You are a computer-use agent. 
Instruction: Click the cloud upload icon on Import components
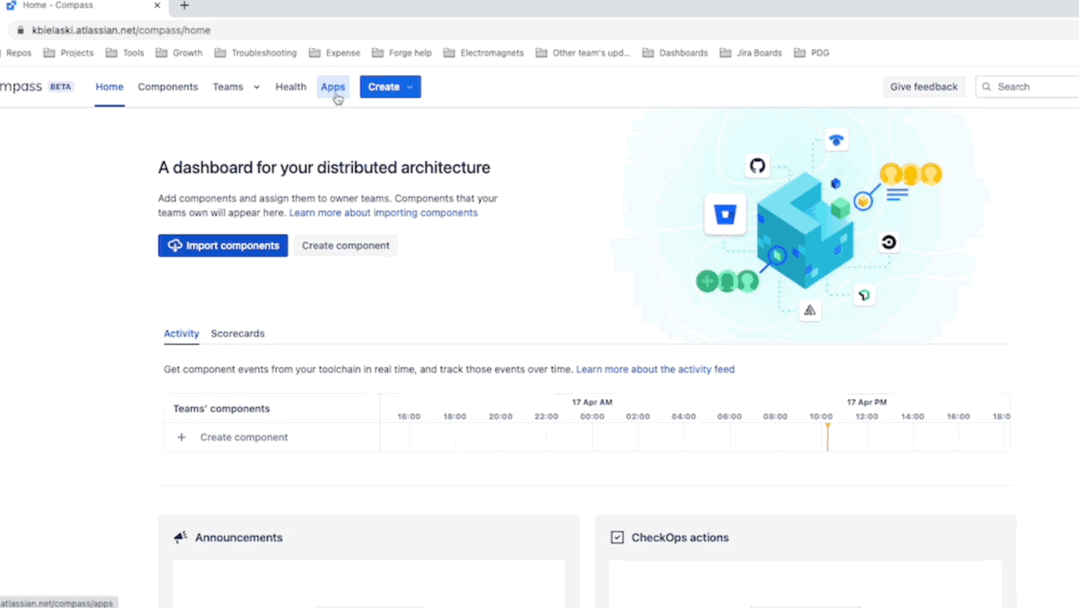tap(175, 246)
